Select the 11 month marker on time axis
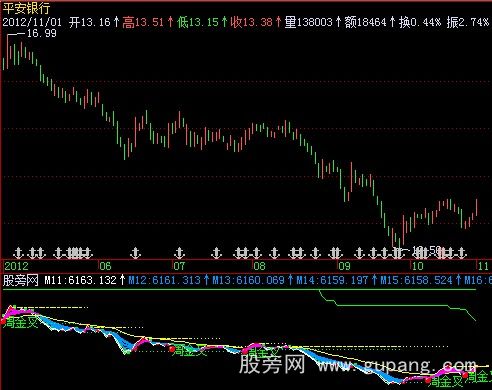 pos(483,266)
